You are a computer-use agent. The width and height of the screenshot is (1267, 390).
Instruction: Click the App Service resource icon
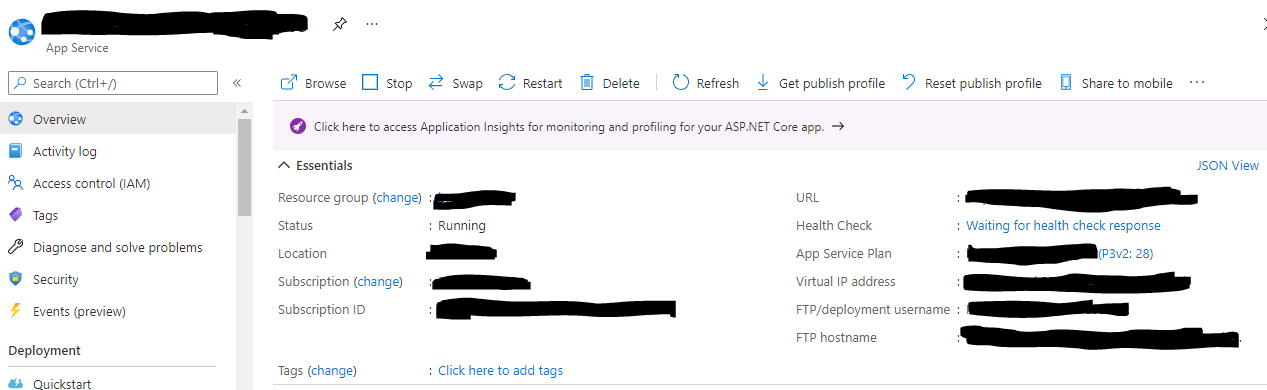click(x=22, y=31)
